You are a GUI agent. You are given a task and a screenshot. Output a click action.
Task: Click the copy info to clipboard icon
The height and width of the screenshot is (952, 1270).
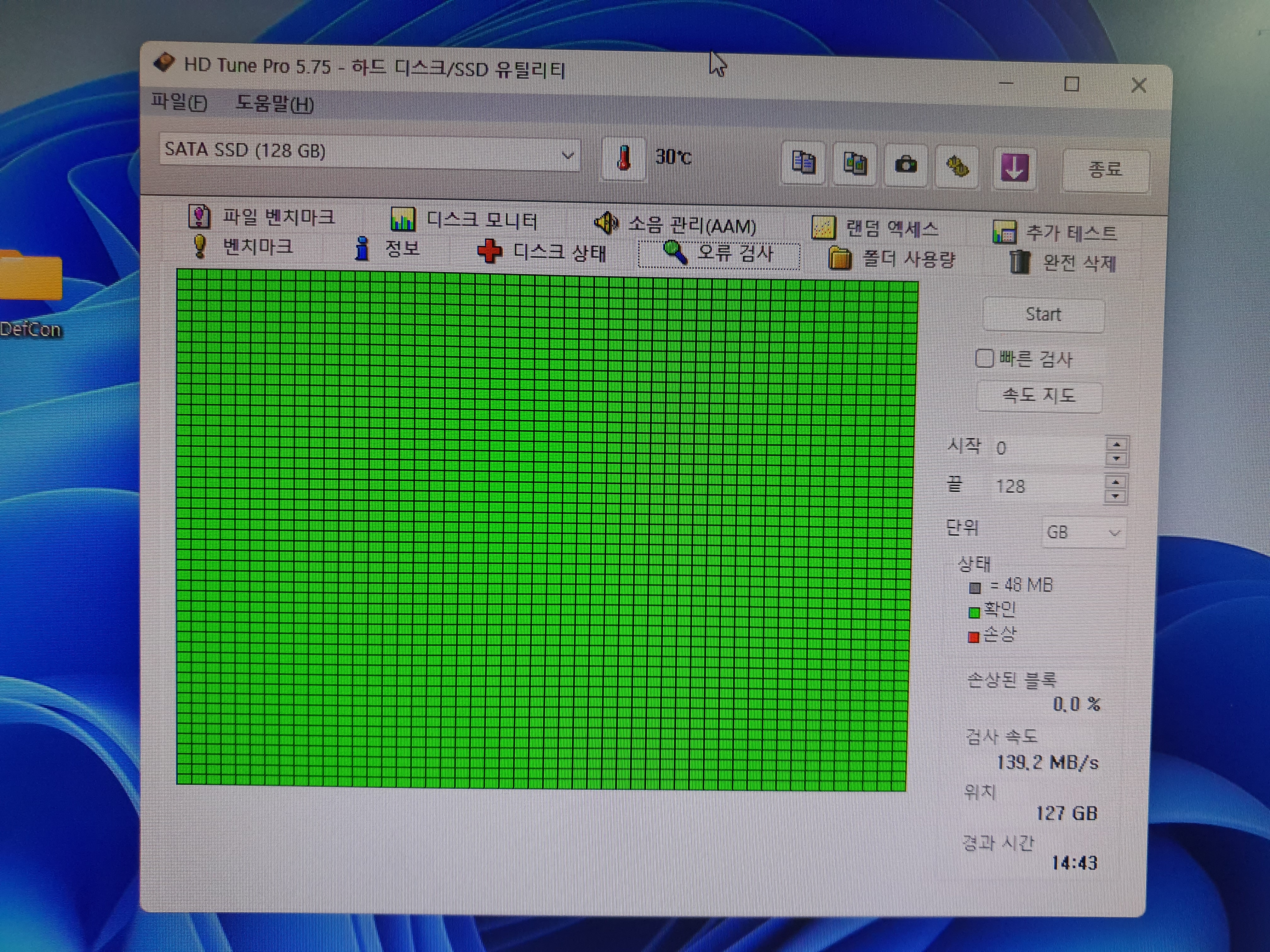tap(803, 163)
